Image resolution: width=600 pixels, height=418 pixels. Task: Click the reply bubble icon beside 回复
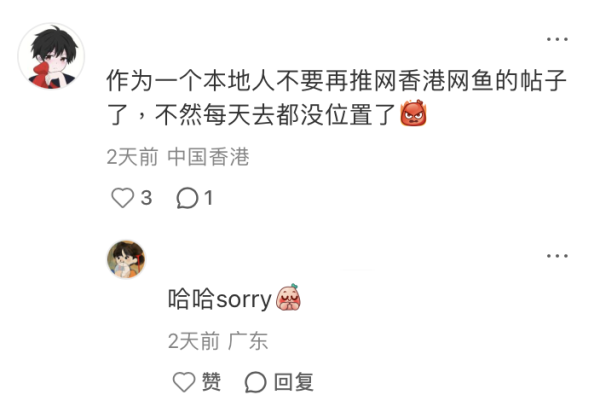[x=255, y=382]
